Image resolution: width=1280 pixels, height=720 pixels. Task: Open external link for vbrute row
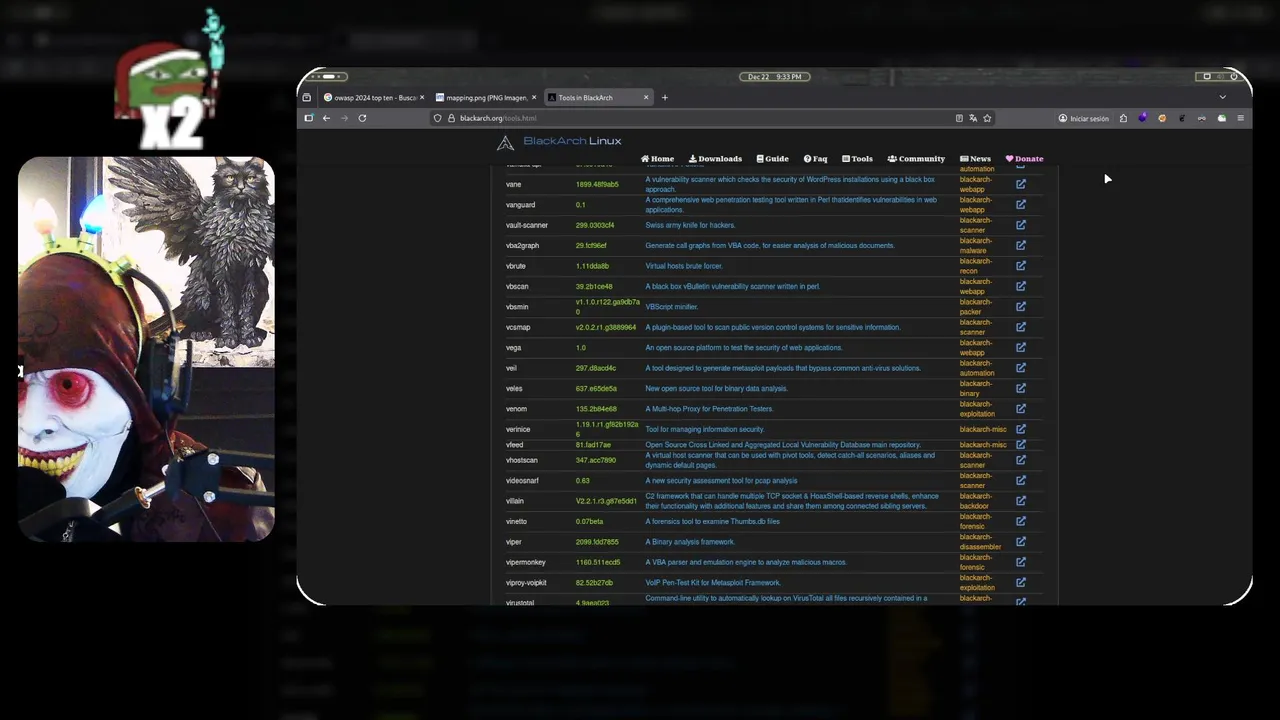[x=1021, y=266]
